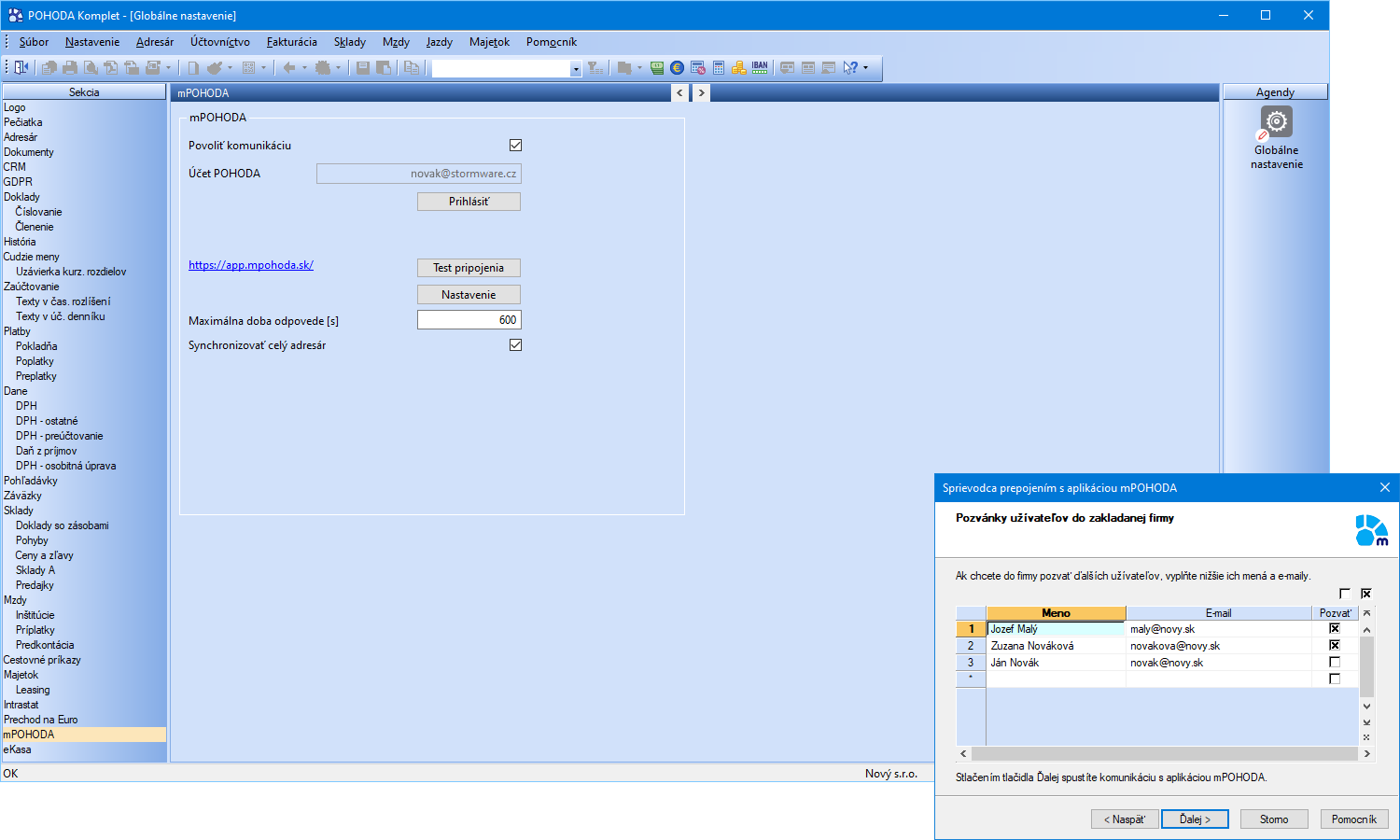Jump to the last row of the invitations grid
The height and width of the screenshot is (840, 1400).
(1366, 721)
